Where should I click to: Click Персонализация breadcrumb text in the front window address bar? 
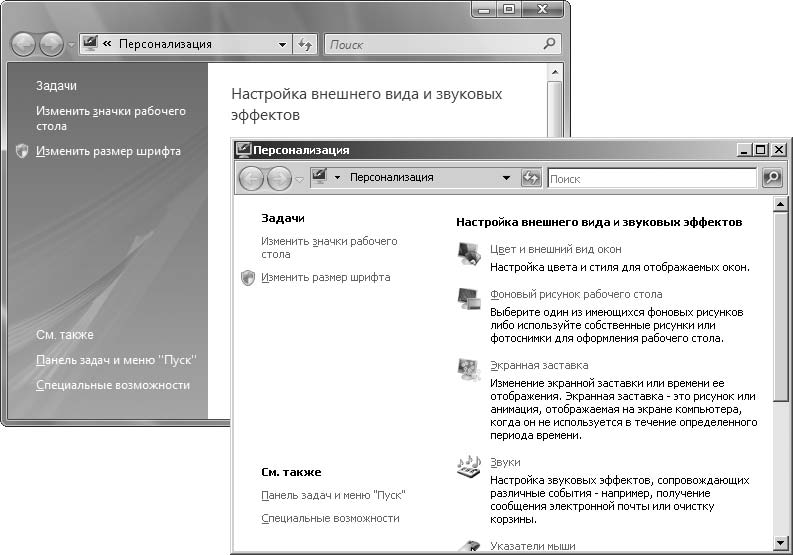pyautogui.click(x=391, y=178)
